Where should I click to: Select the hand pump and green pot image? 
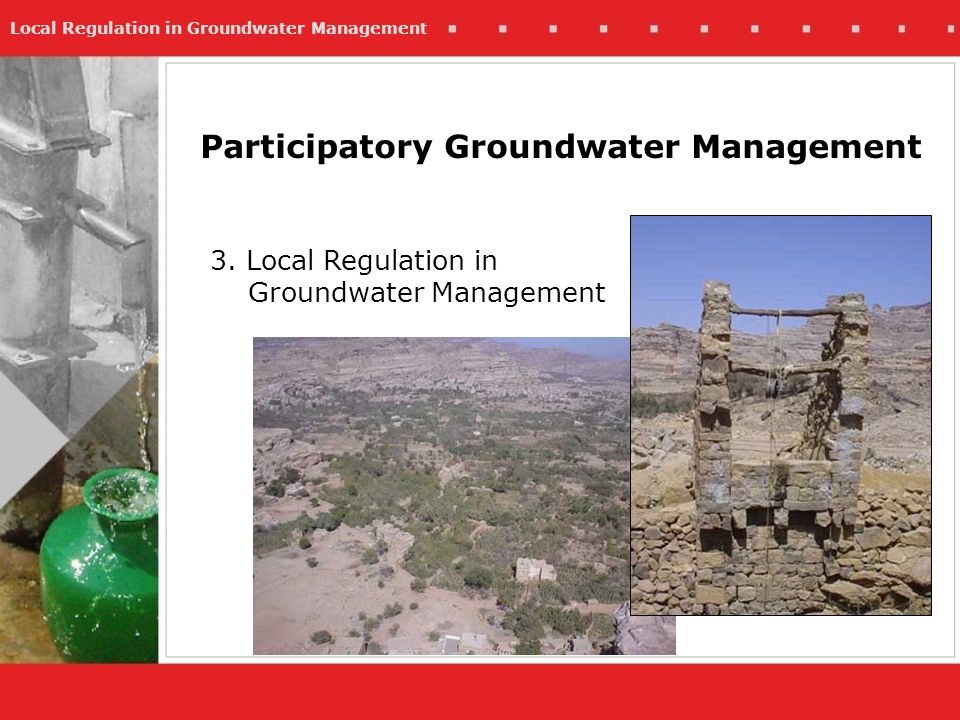[79, 359]
